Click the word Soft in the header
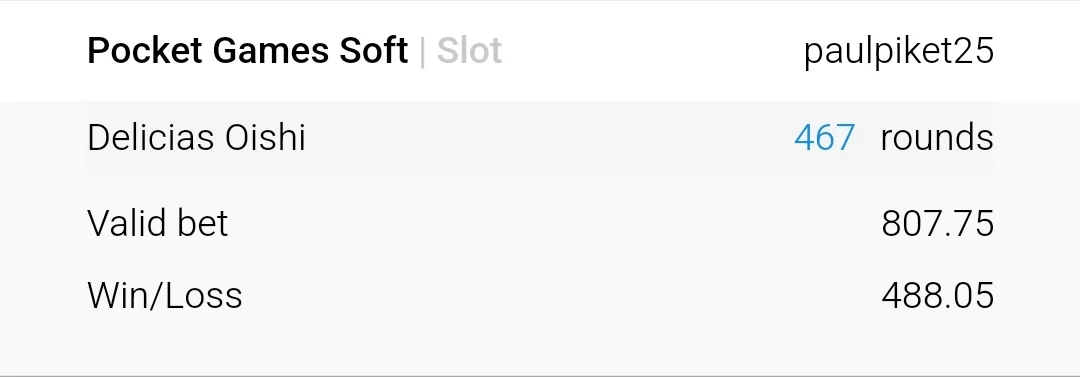The height and width of the screenshot is (377, 1080). [374, 51]
